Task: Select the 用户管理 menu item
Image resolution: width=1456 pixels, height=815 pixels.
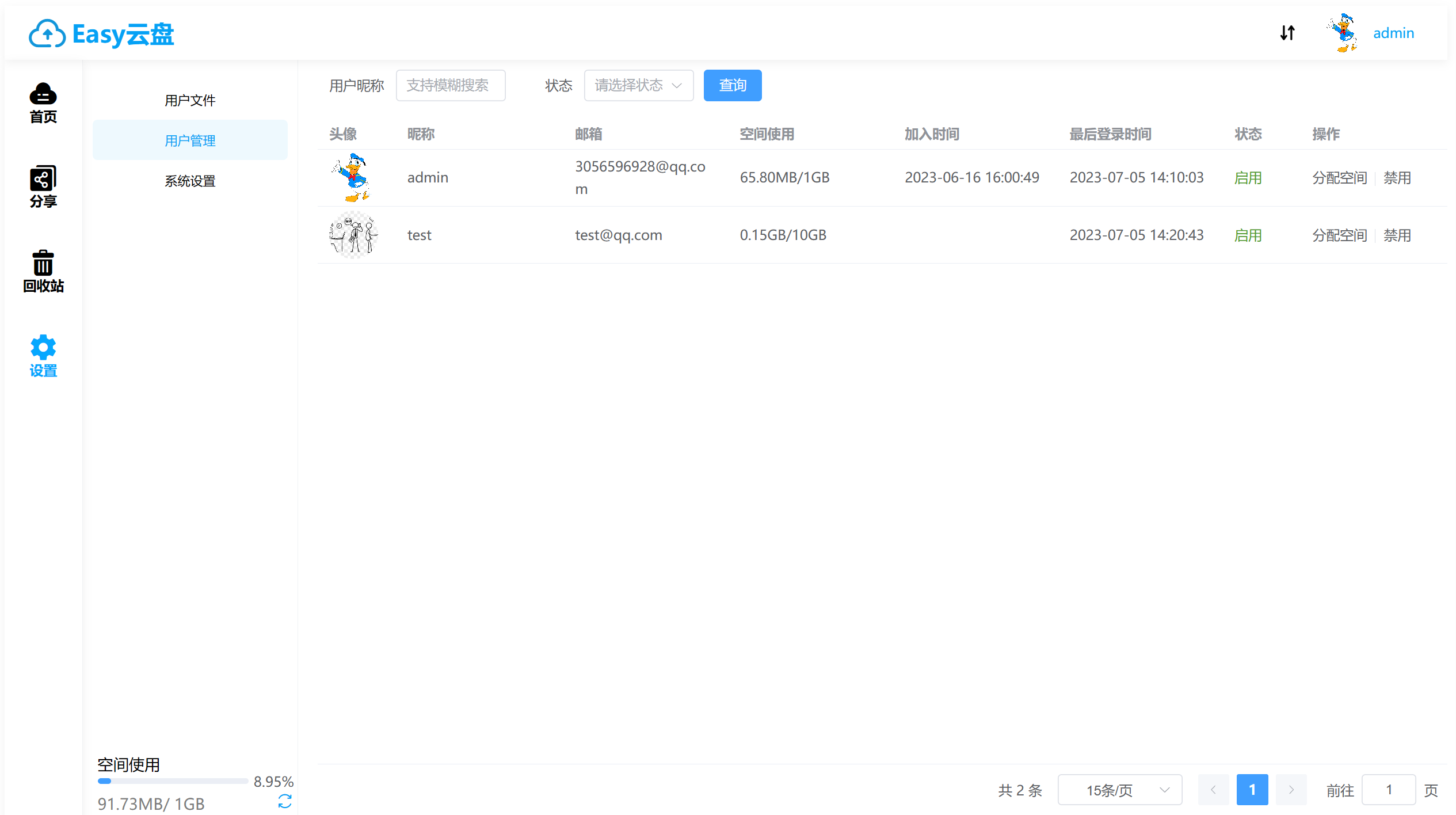Action: (190, 140)
